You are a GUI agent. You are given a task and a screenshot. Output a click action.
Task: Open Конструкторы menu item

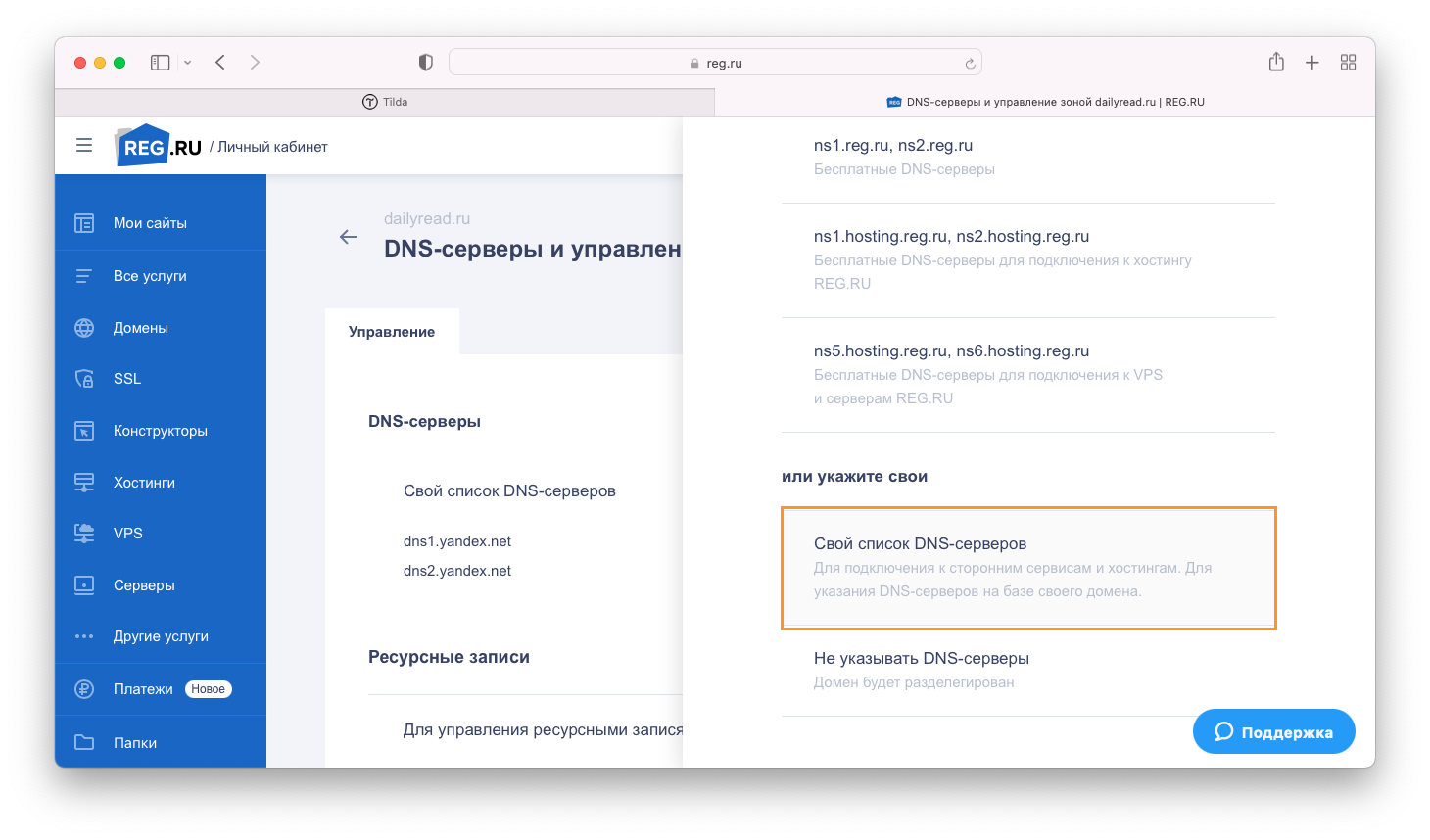161,431
